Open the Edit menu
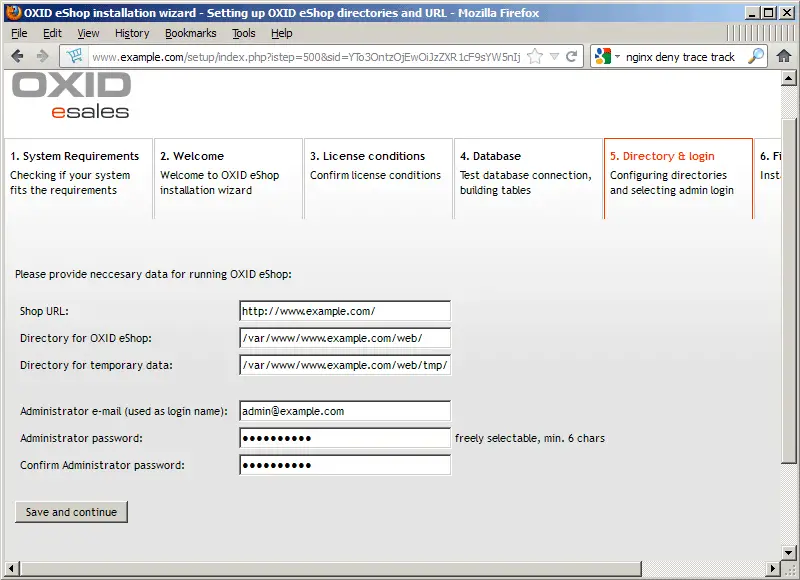800x580 pixels. pos(52,34)
